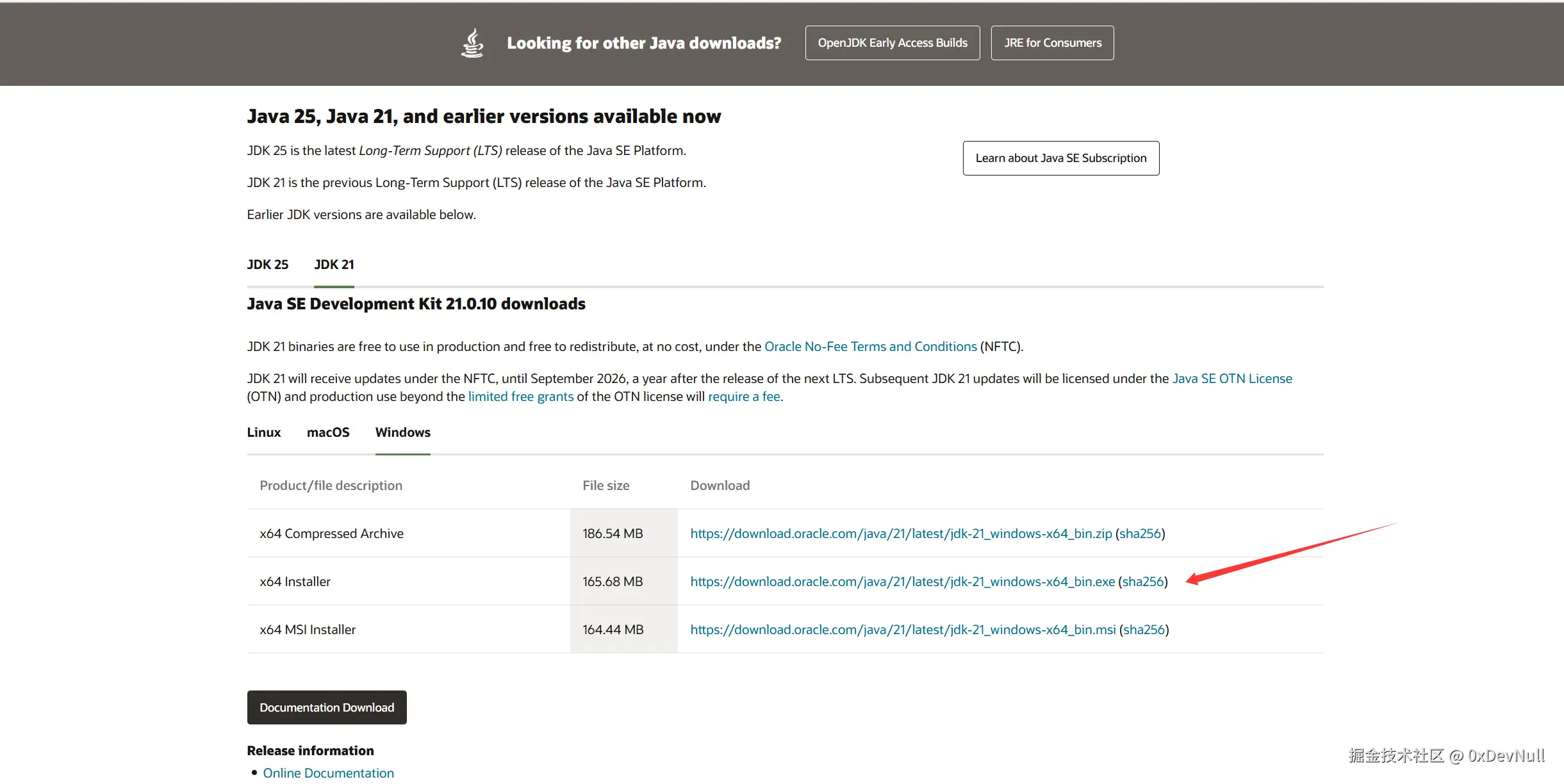Open sha256 checksum for the zip archive
The image size is (1564, 784).
(x=1140, y=534)
